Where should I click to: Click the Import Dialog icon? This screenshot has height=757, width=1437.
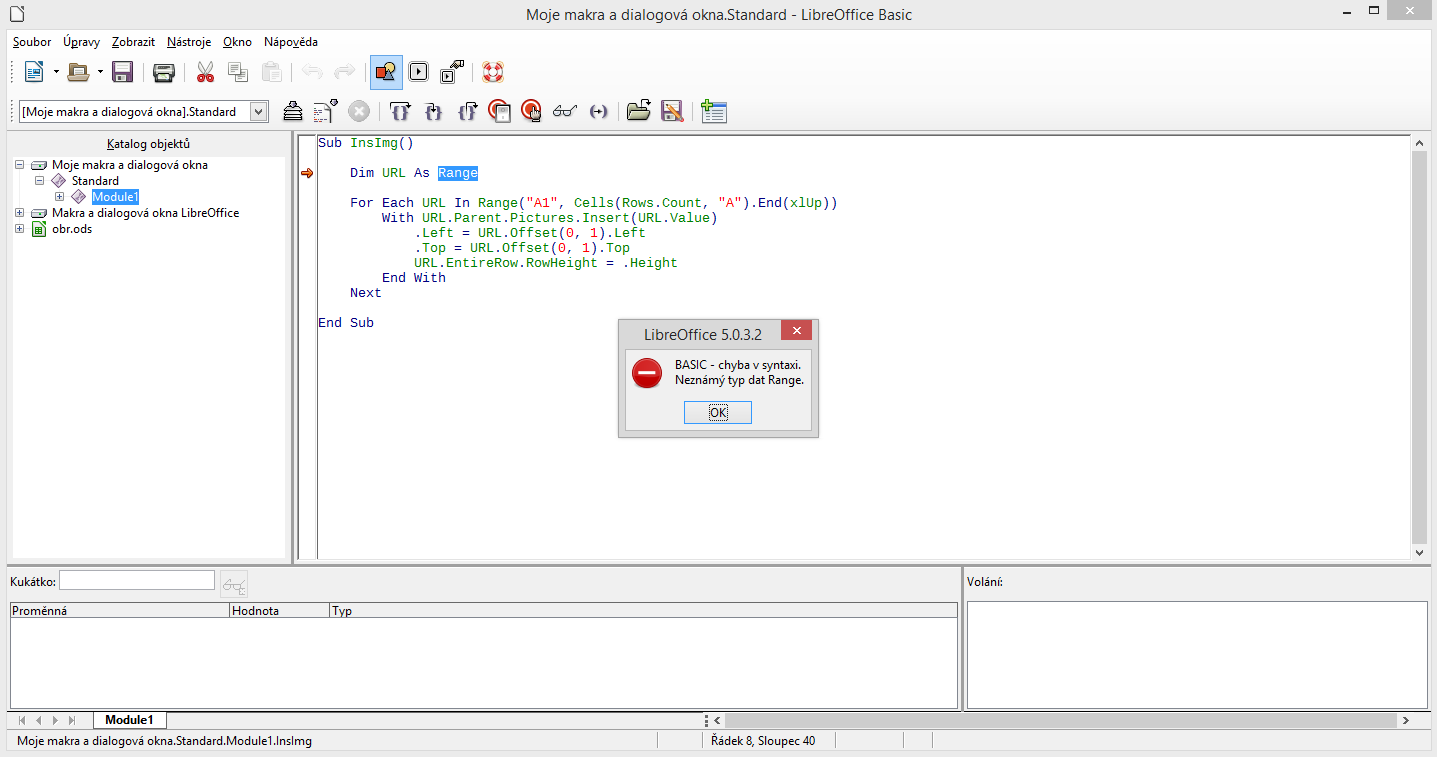pyautogui.click(x=714, y=111)
